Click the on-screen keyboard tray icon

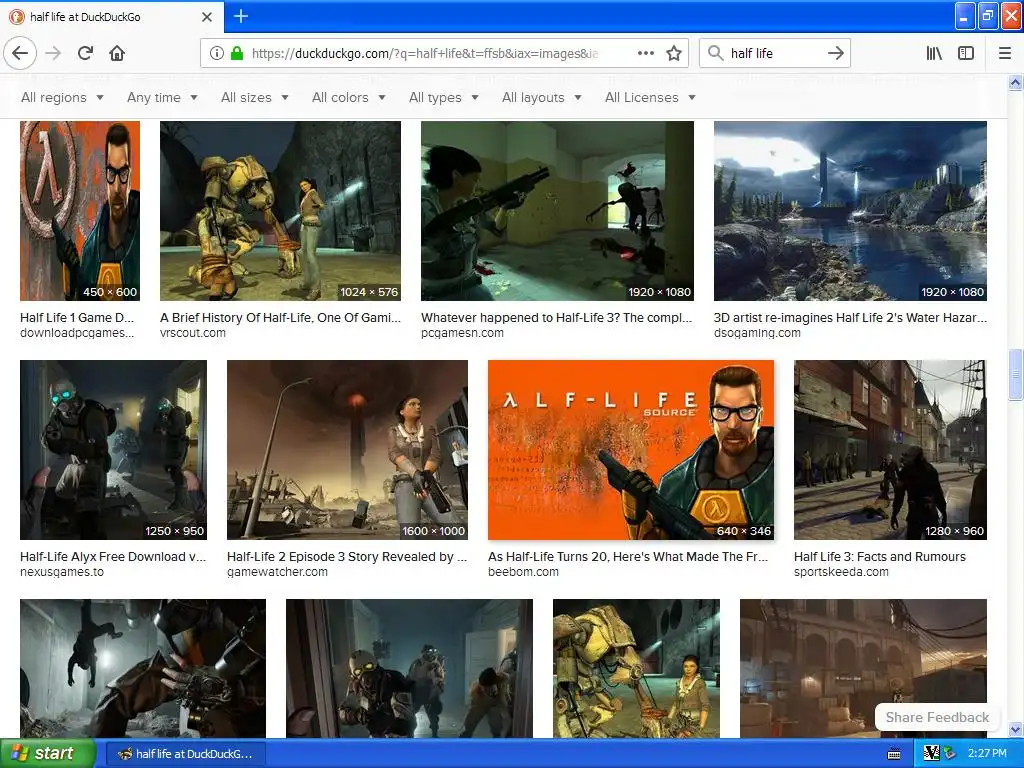click(895, 754)
